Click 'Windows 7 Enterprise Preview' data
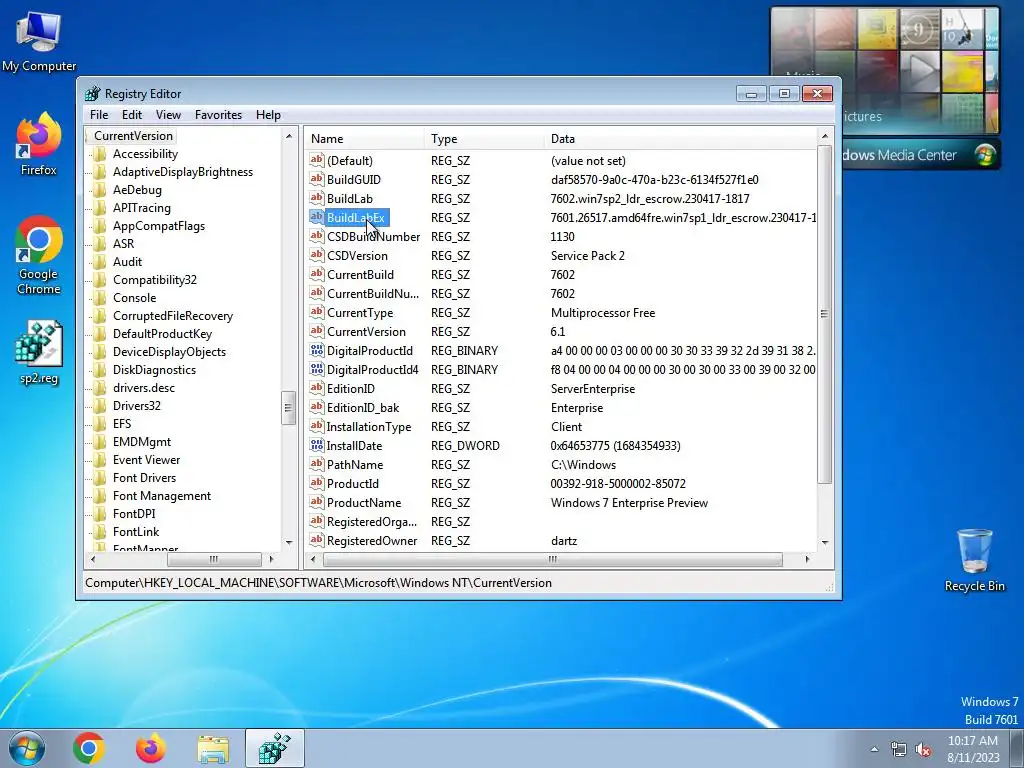The image size is (1024, 768). point(629,502)
